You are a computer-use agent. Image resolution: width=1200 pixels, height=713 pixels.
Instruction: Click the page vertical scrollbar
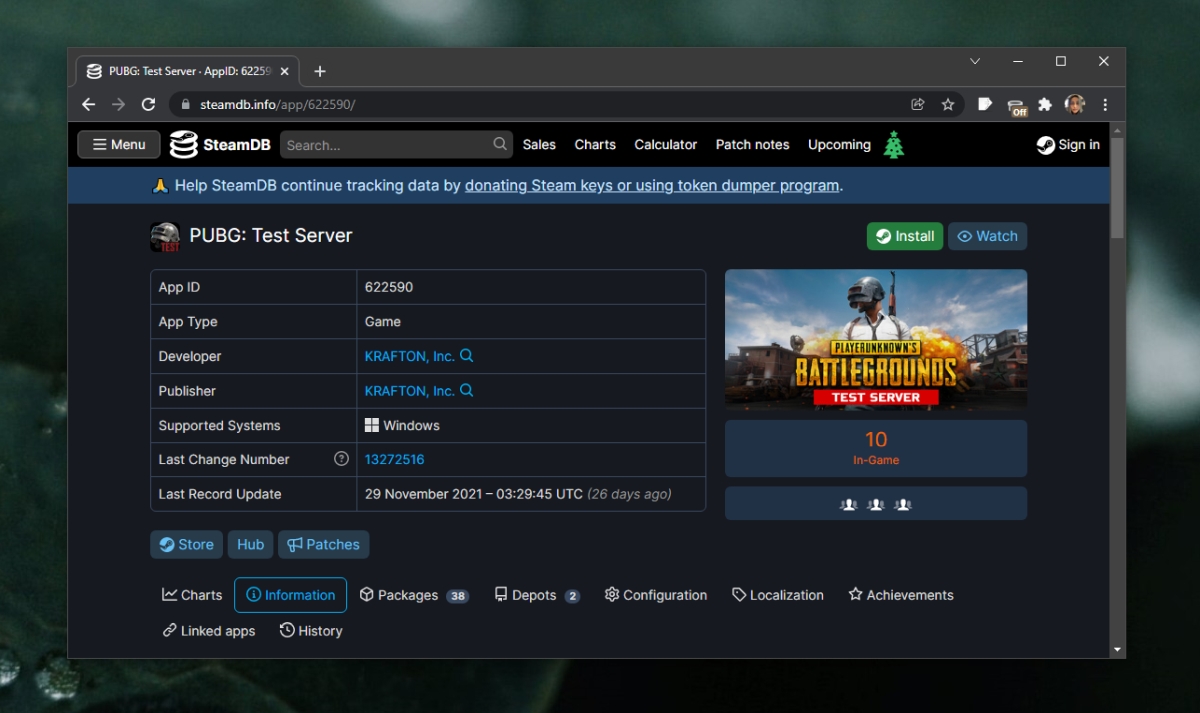coord(1118,188)
